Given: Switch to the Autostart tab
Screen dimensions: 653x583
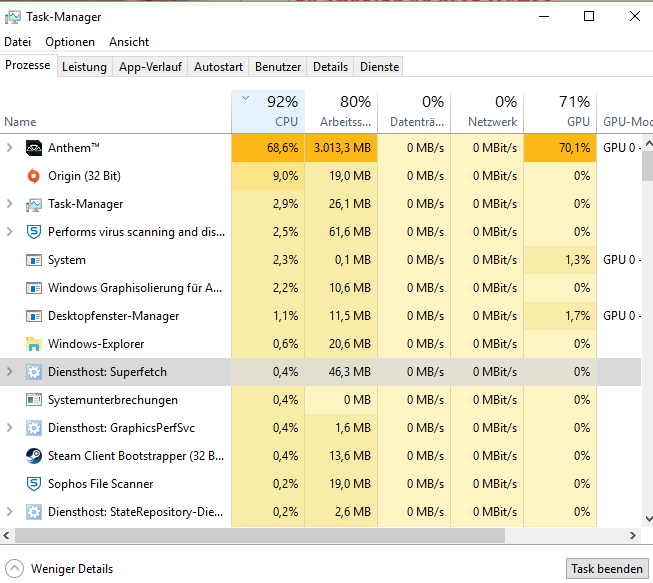Looking at the screenshot, I should 218,67.
